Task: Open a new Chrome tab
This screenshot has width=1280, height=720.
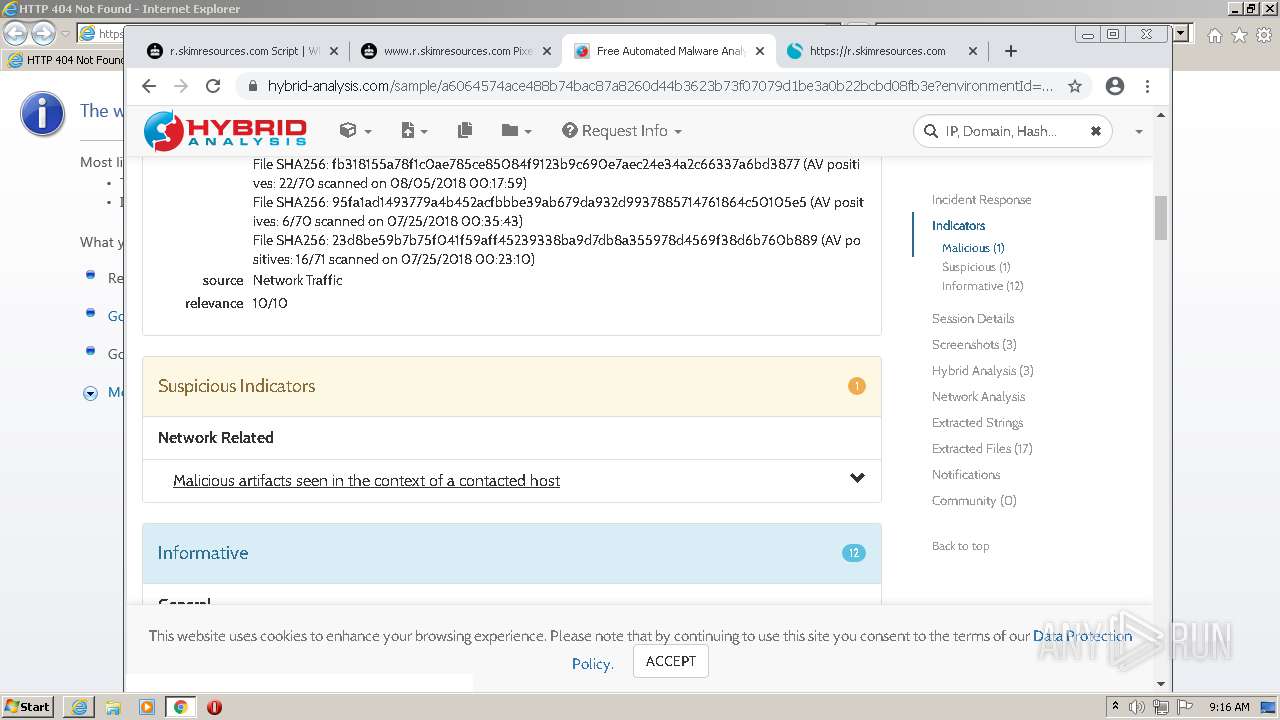Action: (x=1011, y=51)
